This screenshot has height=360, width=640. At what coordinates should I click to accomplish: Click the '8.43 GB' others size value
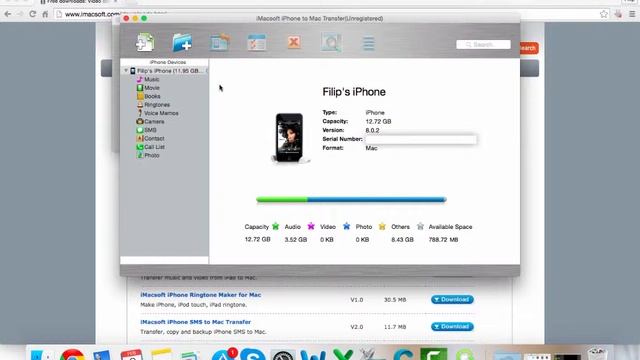(402, 240)
